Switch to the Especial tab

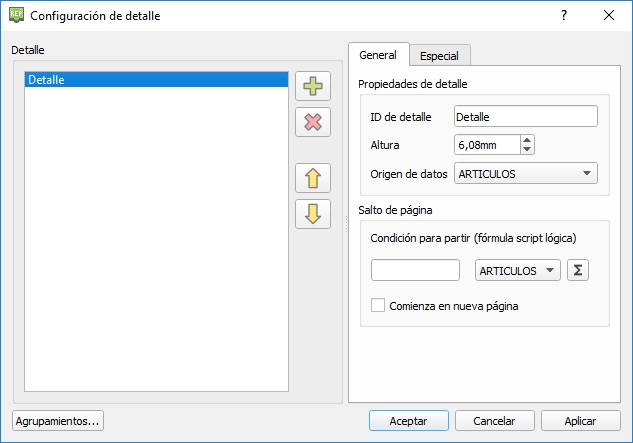click(440, 56)
